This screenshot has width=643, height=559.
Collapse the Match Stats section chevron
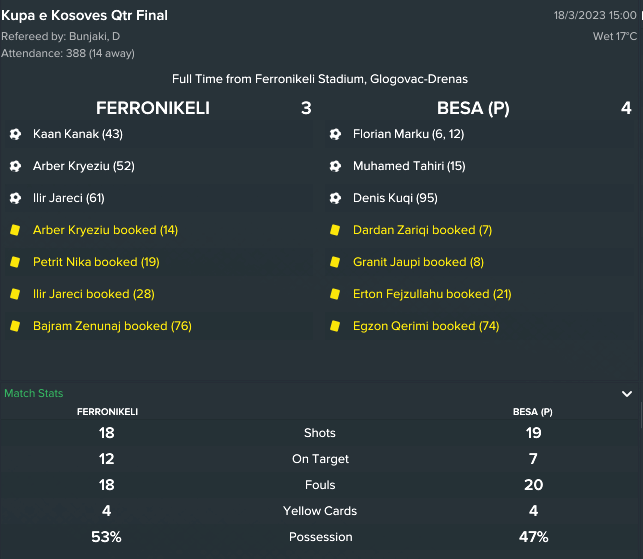tap(627, 394)
